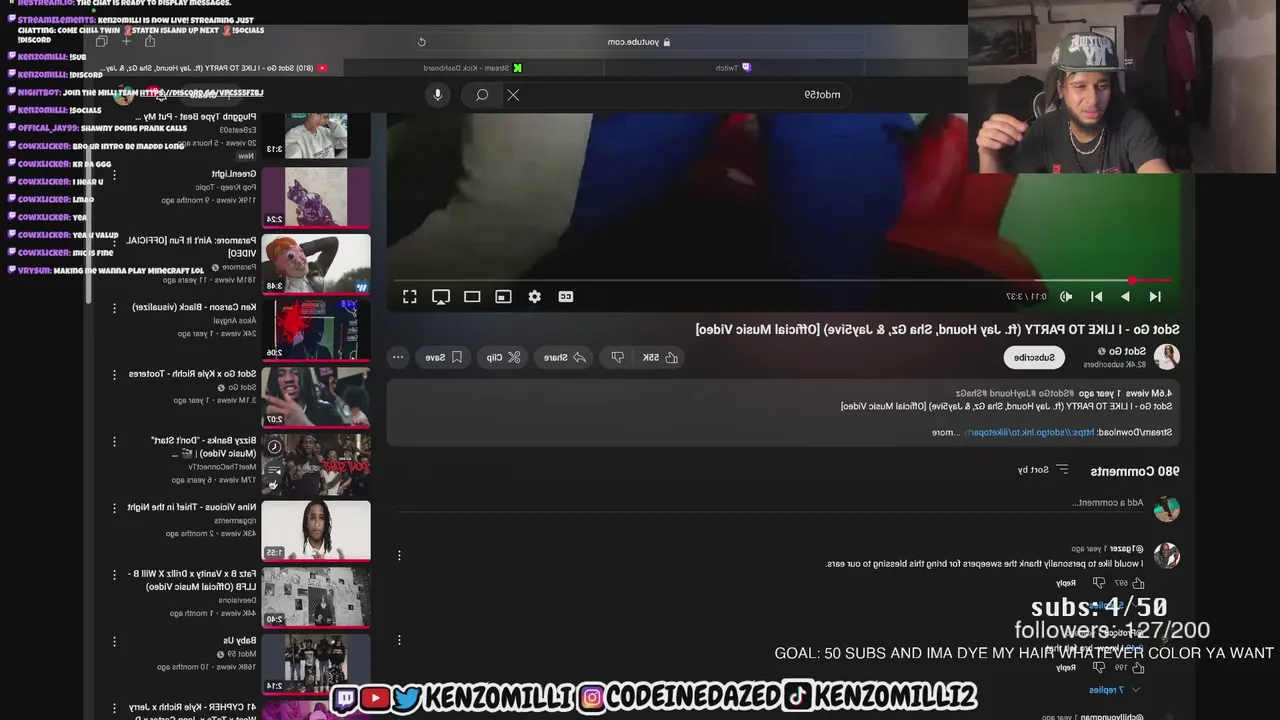Viewport: 1280px width, 720px height.
Task: Open a new browser tab with plus icon
Action: [126, 42]
